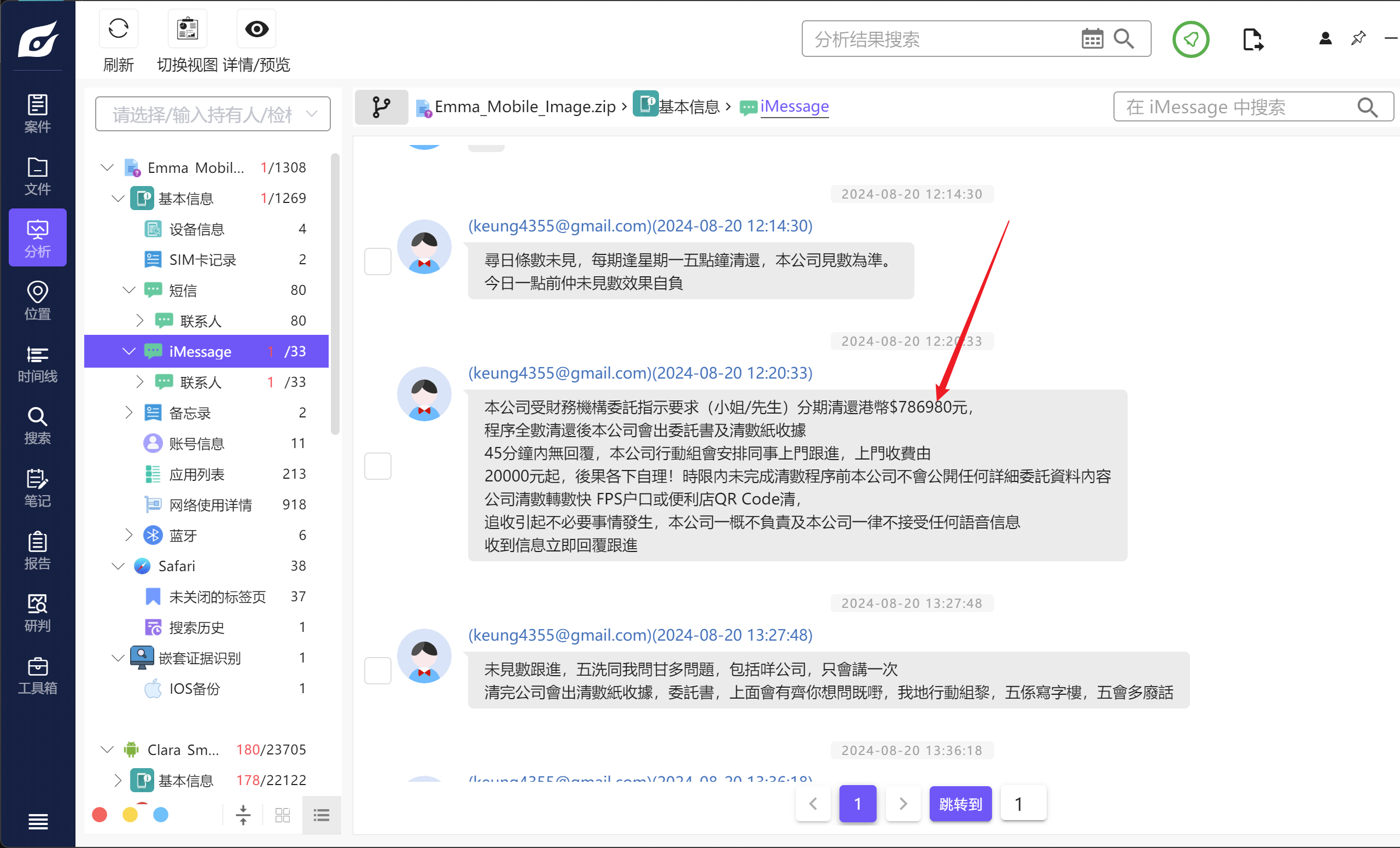Click the Switch View (切换视图) icon
Screen dimensions: 1400x848
coord(187,29)
